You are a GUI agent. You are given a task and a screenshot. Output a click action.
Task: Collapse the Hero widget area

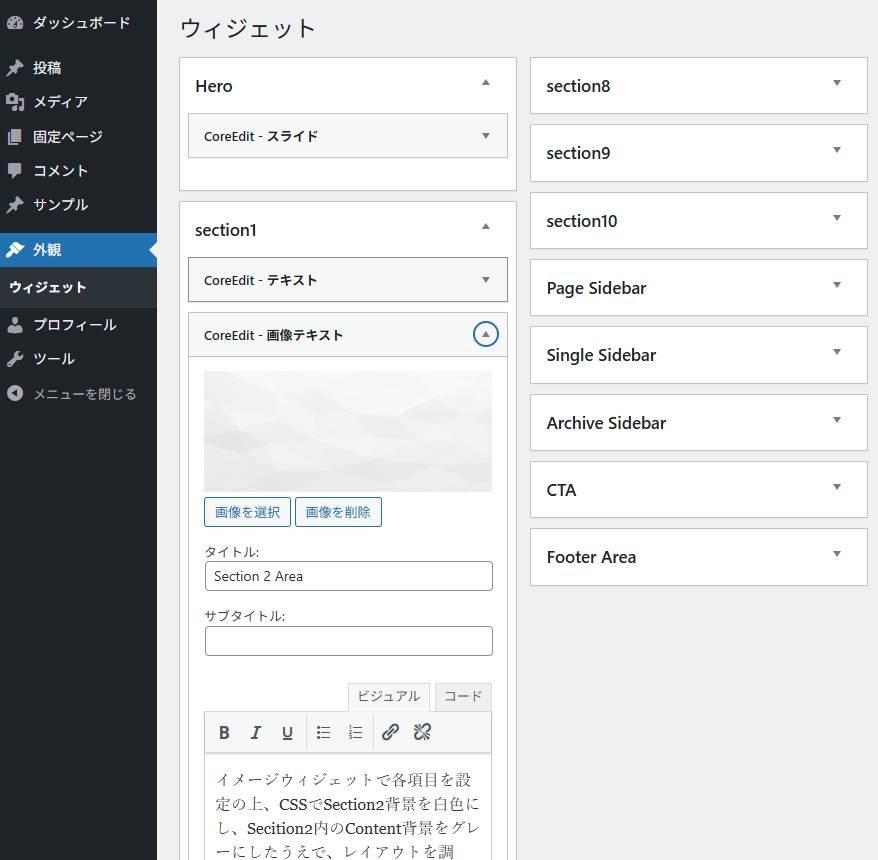(485, 85)
